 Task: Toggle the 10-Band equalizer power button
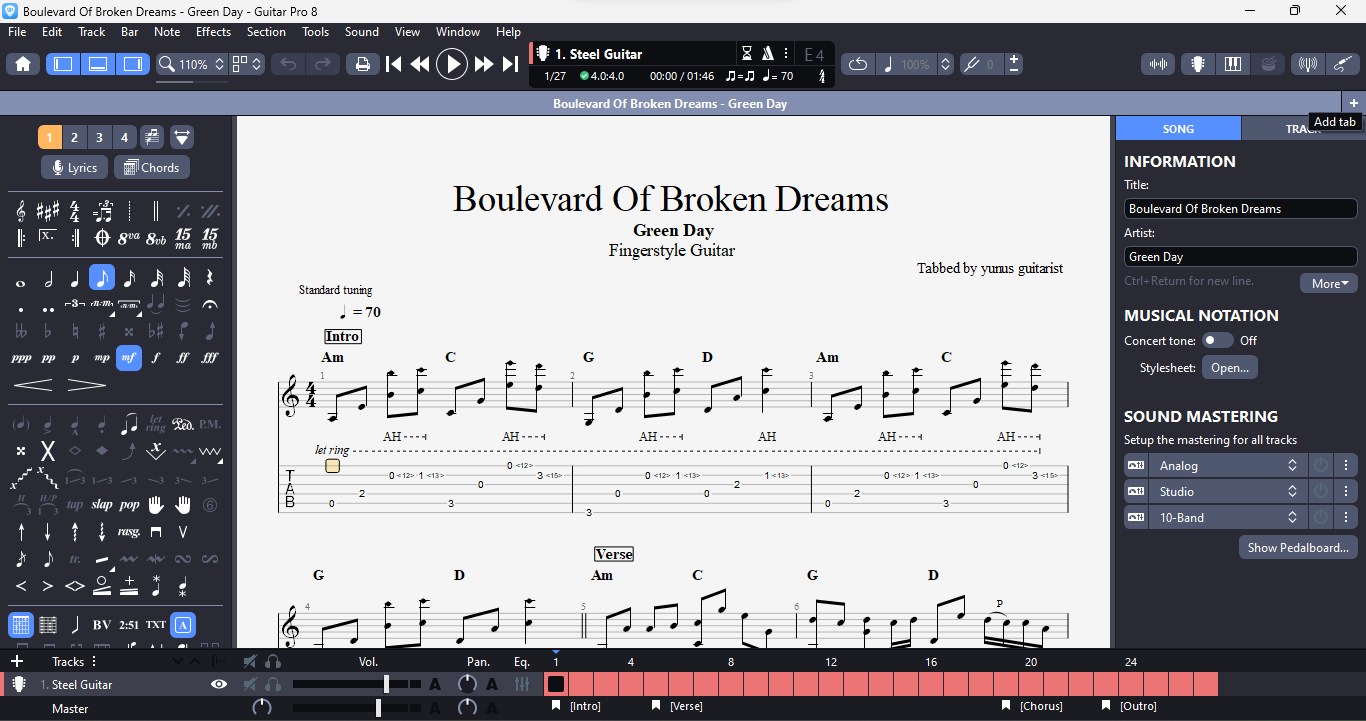tap(1321, 517)
